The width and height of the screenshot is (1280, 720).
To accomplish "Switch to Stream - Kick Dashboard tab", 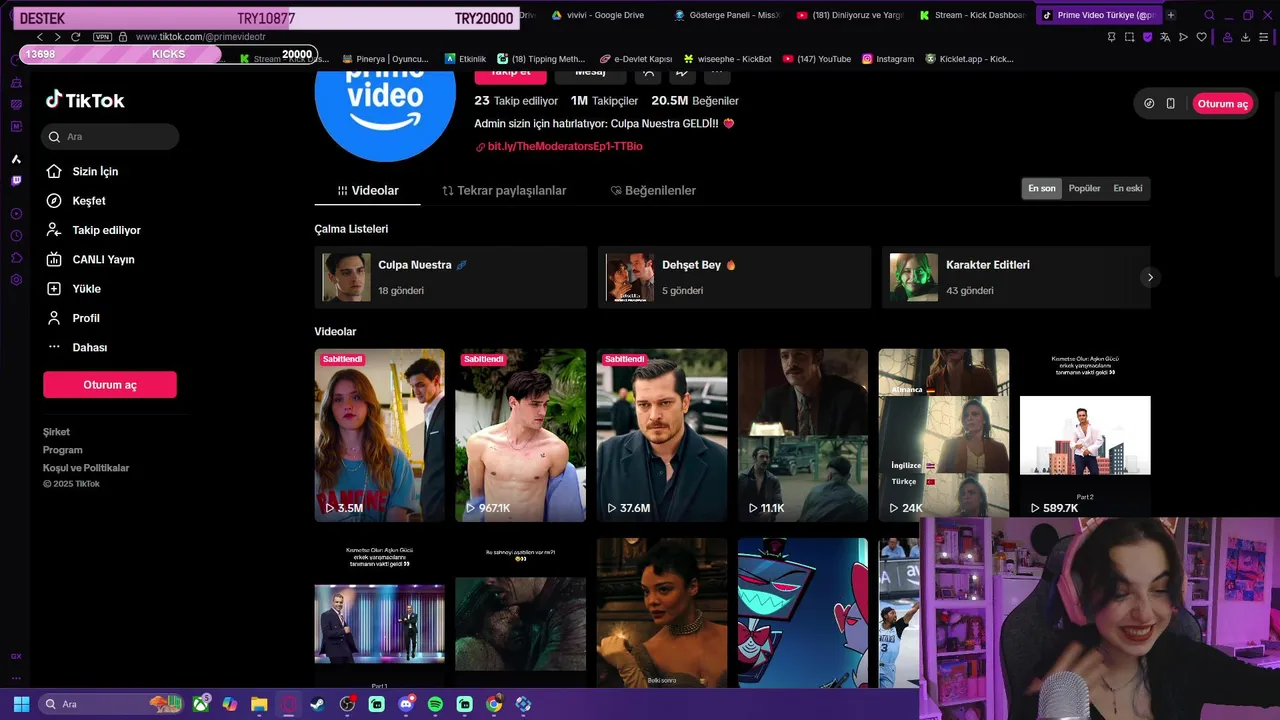I will click(x=971, y=15).
